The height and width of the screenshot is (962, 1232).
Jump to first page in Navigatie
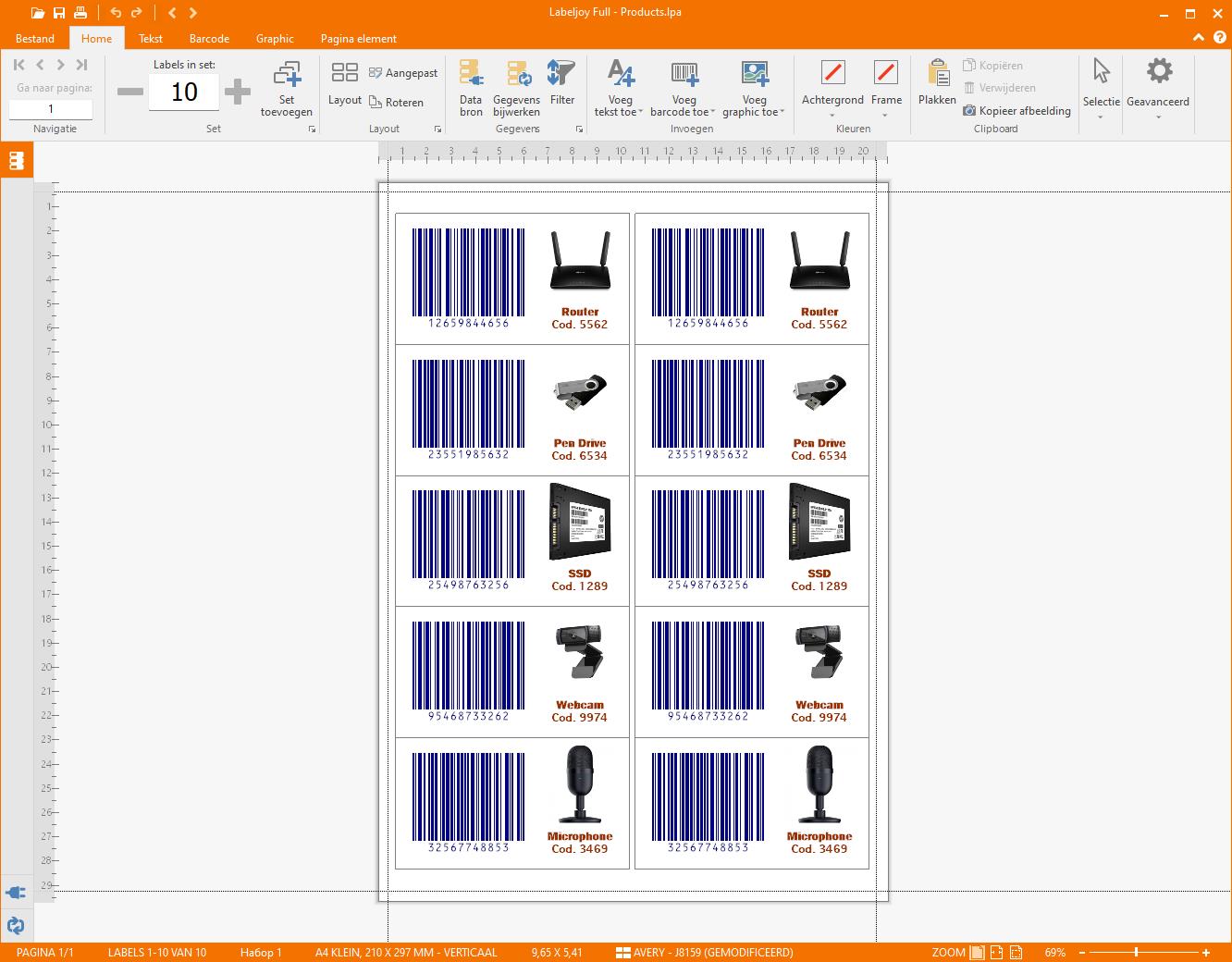point(18,65)
